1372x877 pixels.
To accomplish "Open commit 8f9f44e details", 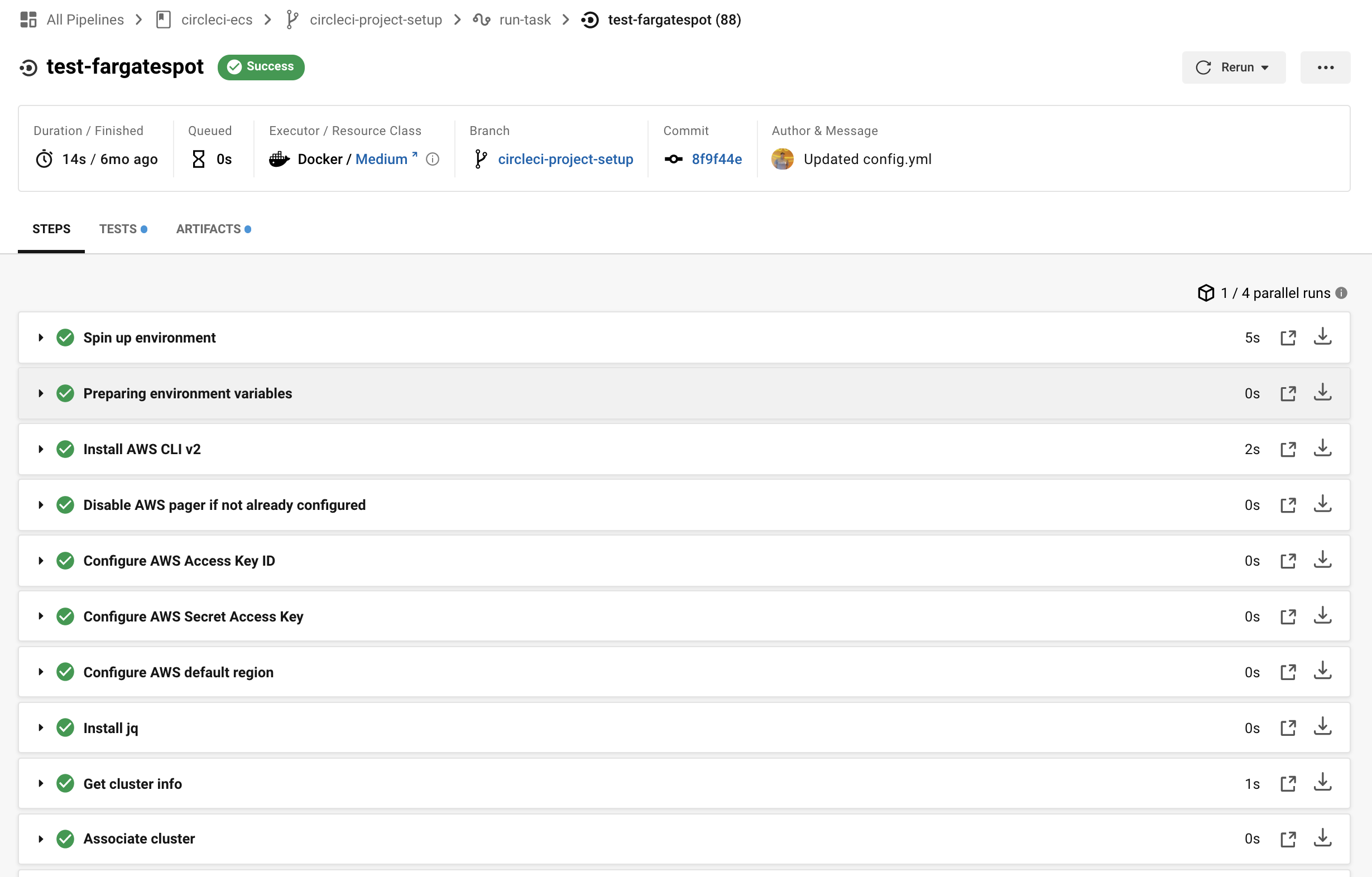I will [x=717, y=160].
